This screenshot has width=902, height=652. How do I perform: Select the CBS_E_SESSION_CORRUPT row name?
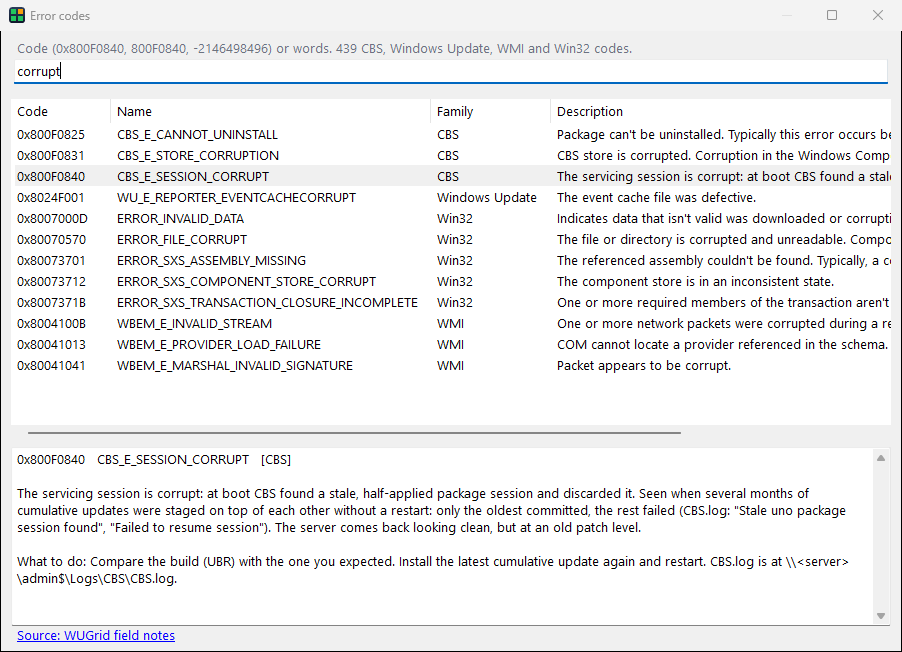193,177
